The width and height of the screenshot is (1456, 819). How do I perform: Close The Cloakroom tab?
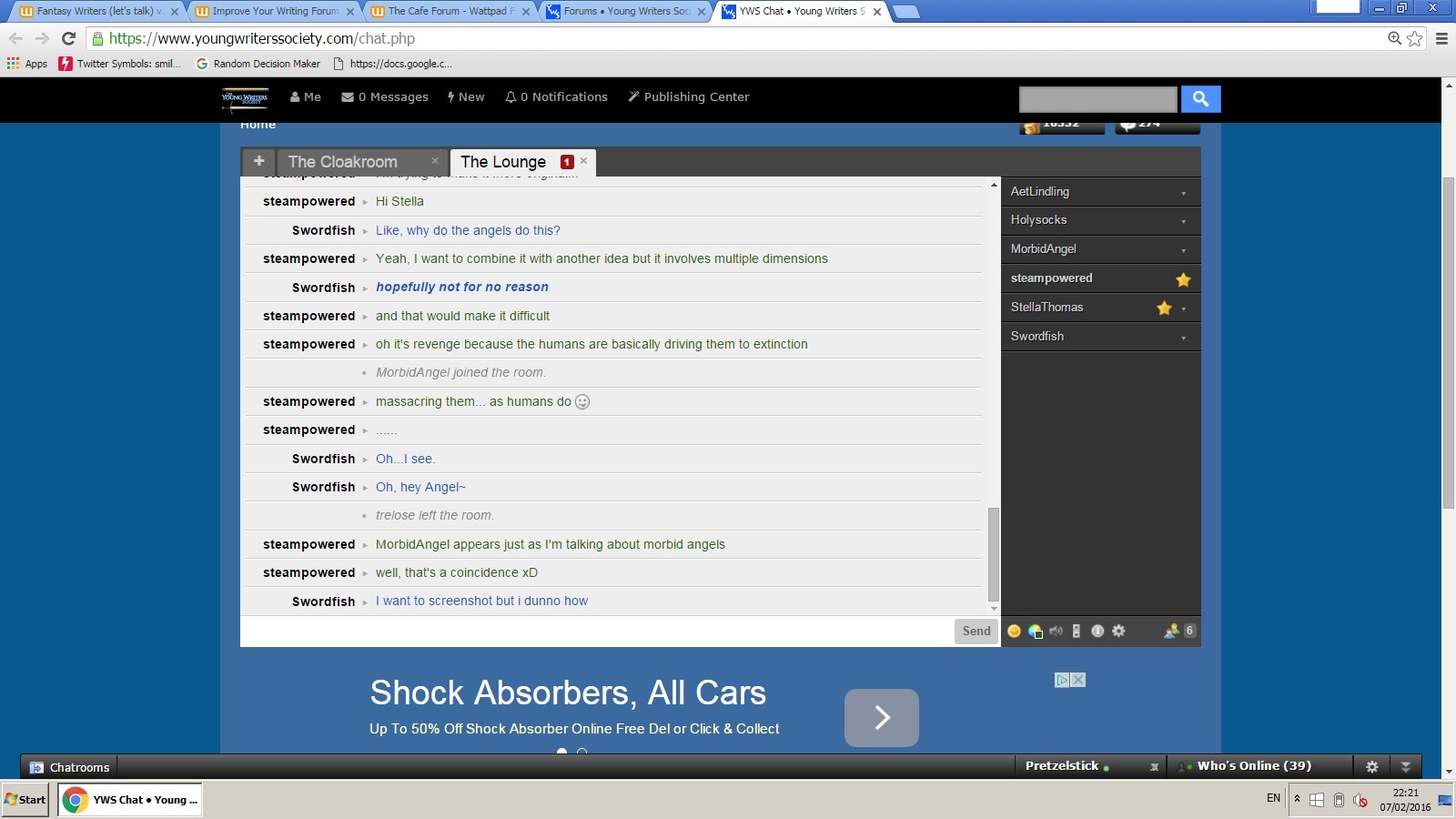point(435,160)
